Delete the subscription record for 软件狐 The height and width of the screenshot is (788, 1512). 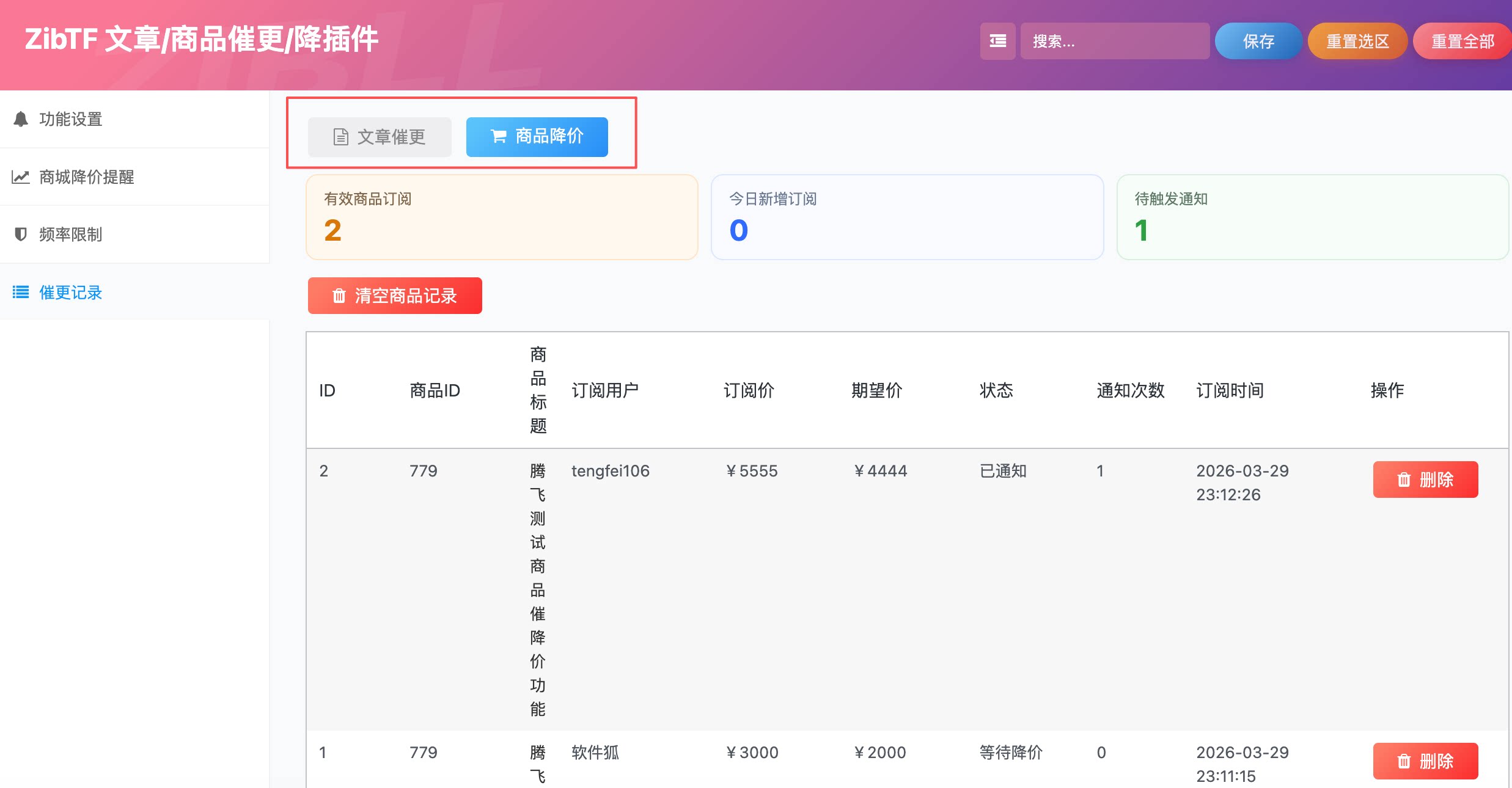click(x=1425, y=761)
